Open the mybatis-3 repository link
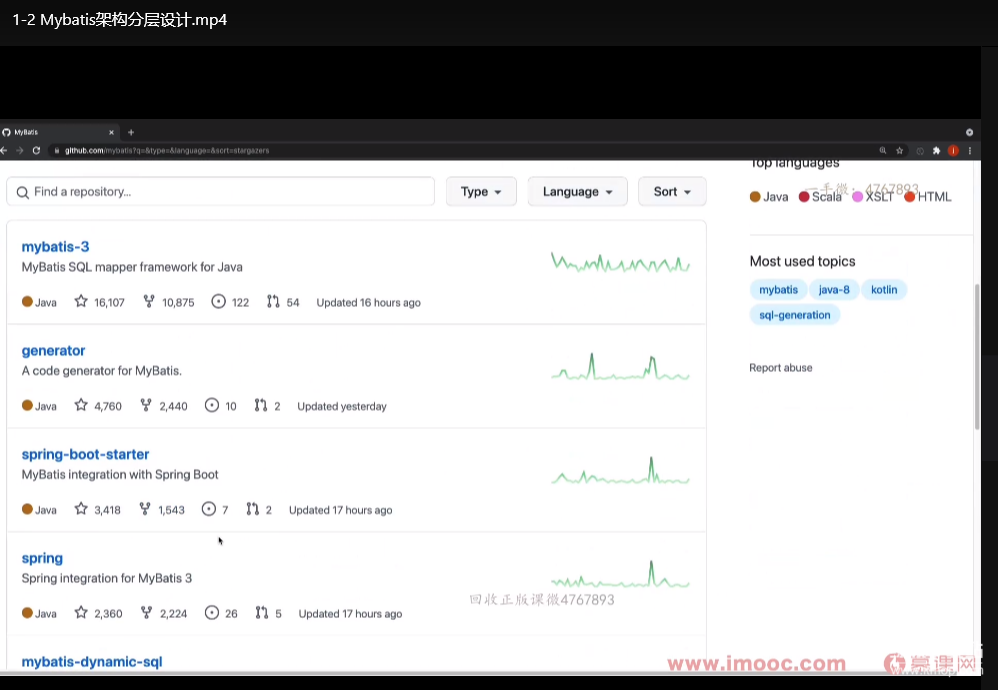 pos(55,247)
